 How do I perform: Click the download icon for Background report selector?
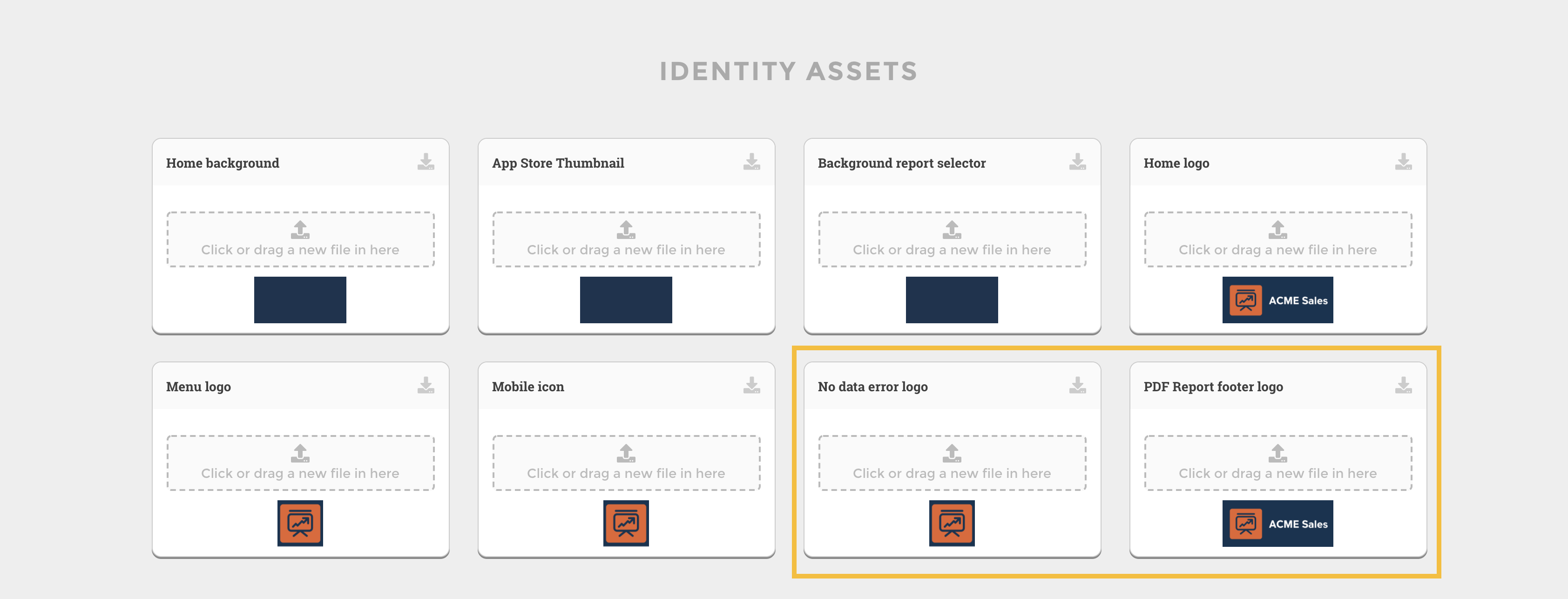click(x=1077, y=162)
